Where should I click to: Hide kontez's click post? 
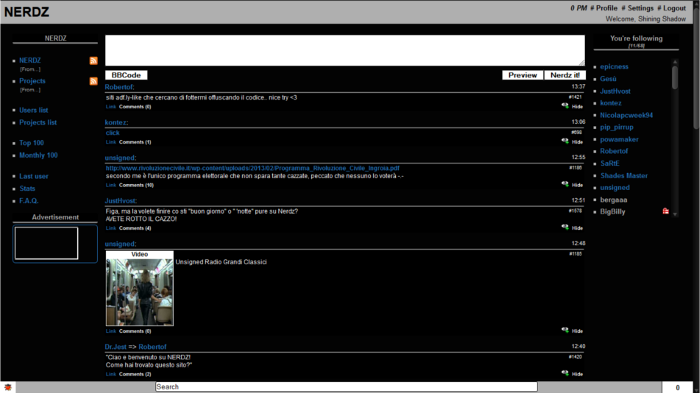point(577,142)
